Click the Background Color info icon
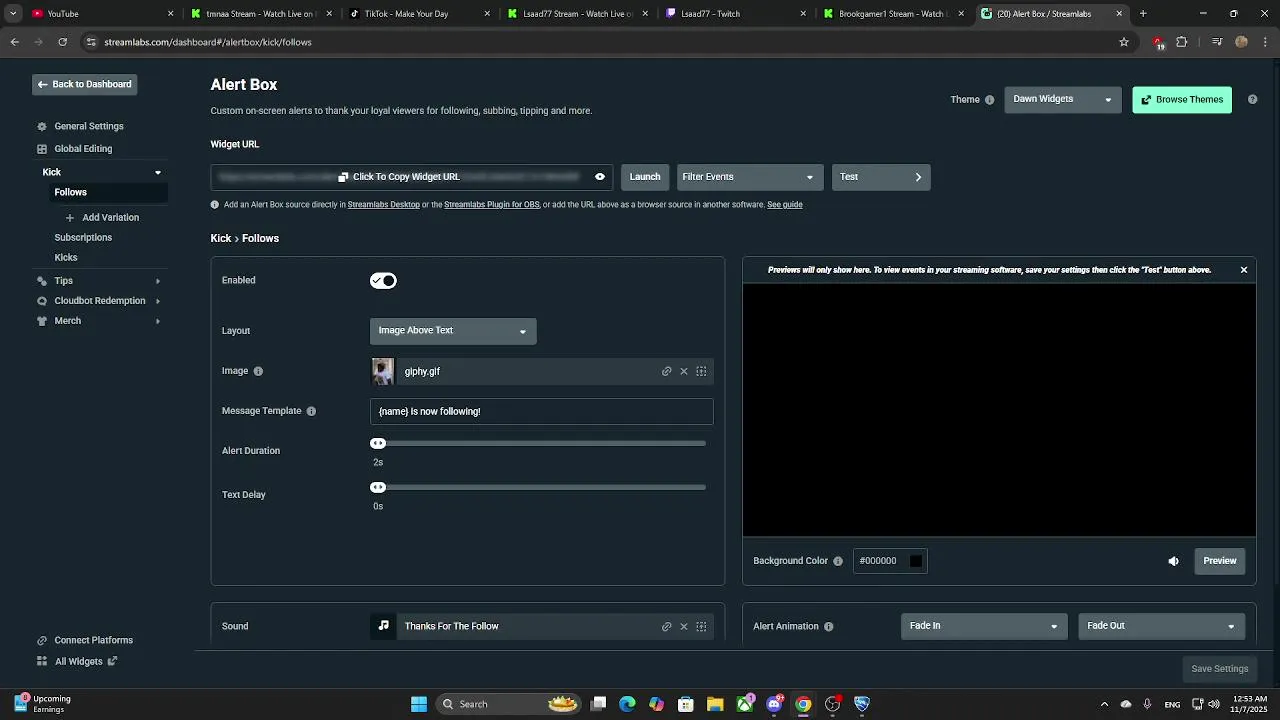Image resolution: width=1280 pixels, height=720 pixels. click(x=838, y=561)
